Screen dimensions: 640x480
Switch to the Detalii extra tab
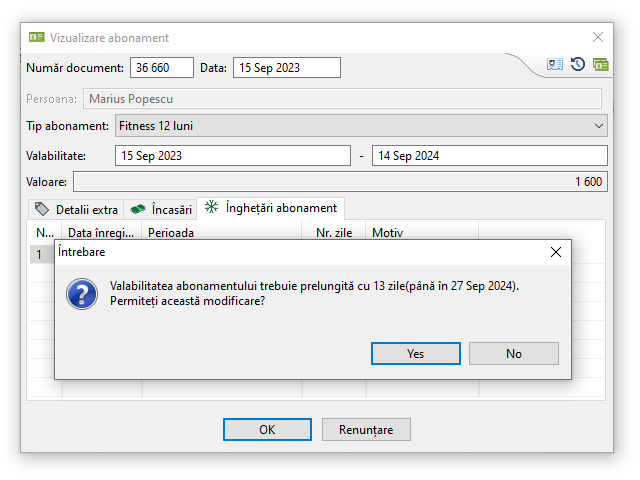[x=77, y=210]
